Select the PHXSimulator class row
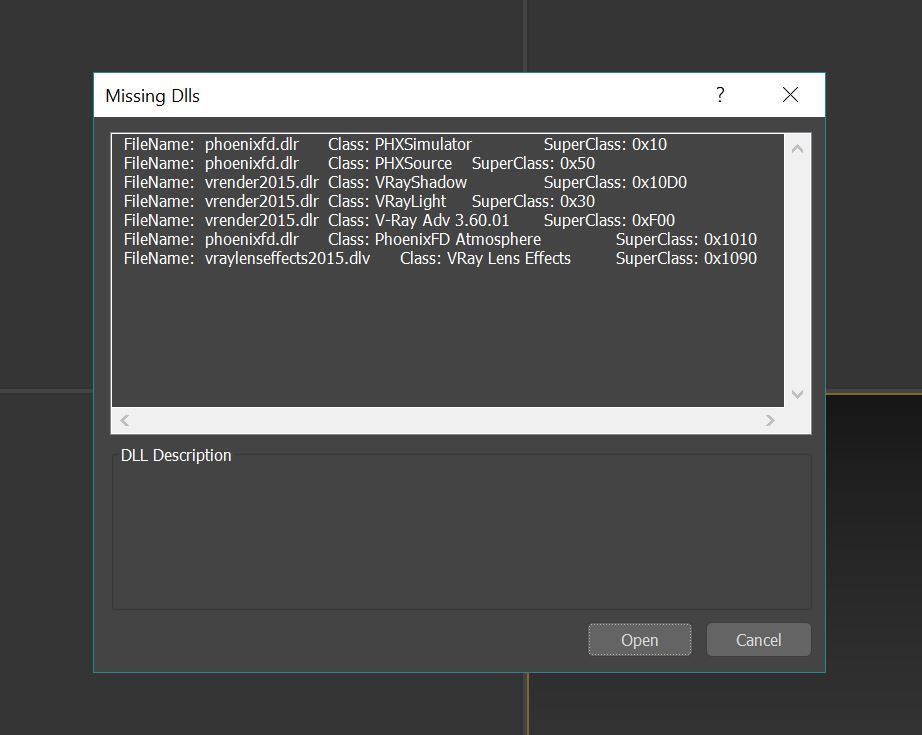Viewport: 922px width, 735px height. click(447, 144)
